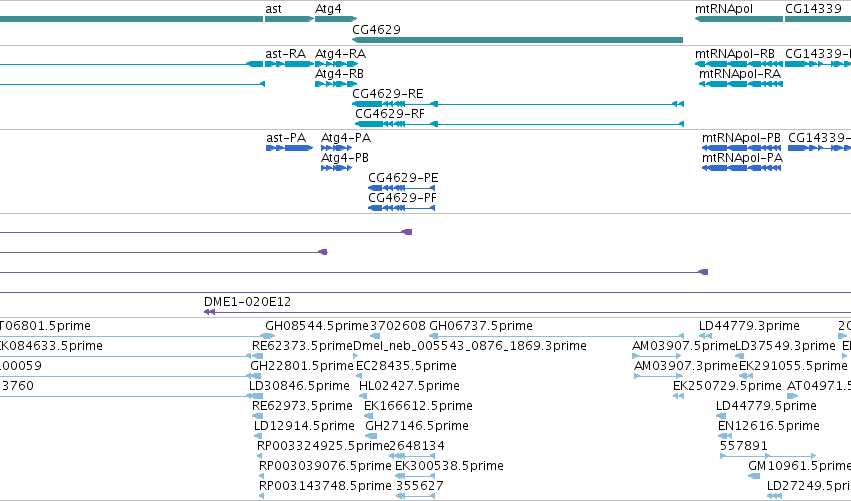This screenshot has width=851, height=501.
Task: Click protein CG4629-PF
Action: coord(402,198)
